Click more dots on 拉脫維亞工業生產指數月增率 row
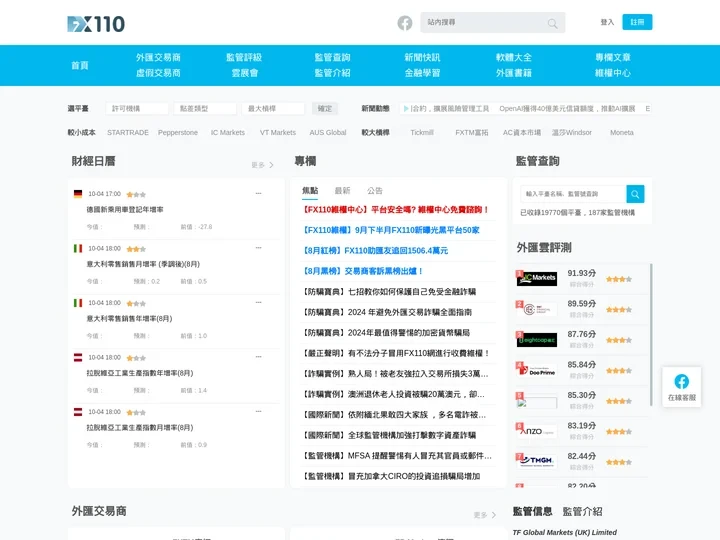Image resolution: width=720 pixels, height=540 pixels. (x=259, y=411)
